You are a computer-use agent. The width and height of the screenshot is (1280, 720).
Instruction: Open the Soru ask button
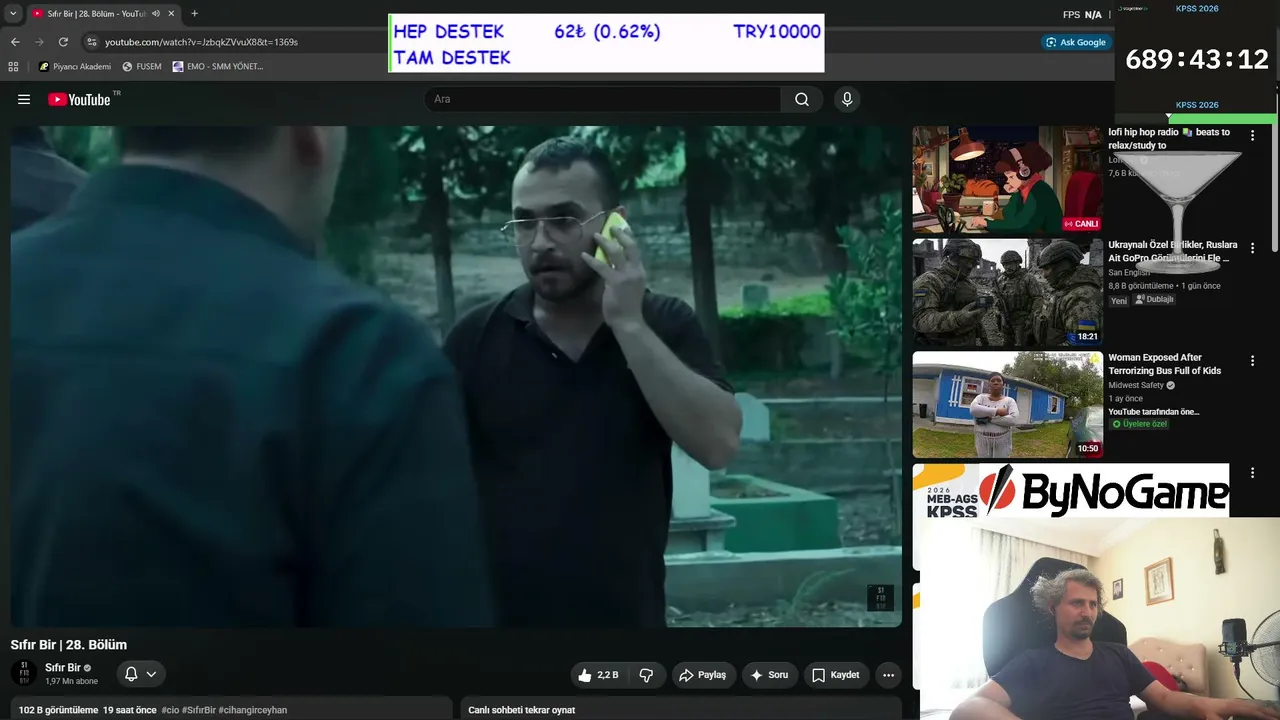click(x=769, y=675)
